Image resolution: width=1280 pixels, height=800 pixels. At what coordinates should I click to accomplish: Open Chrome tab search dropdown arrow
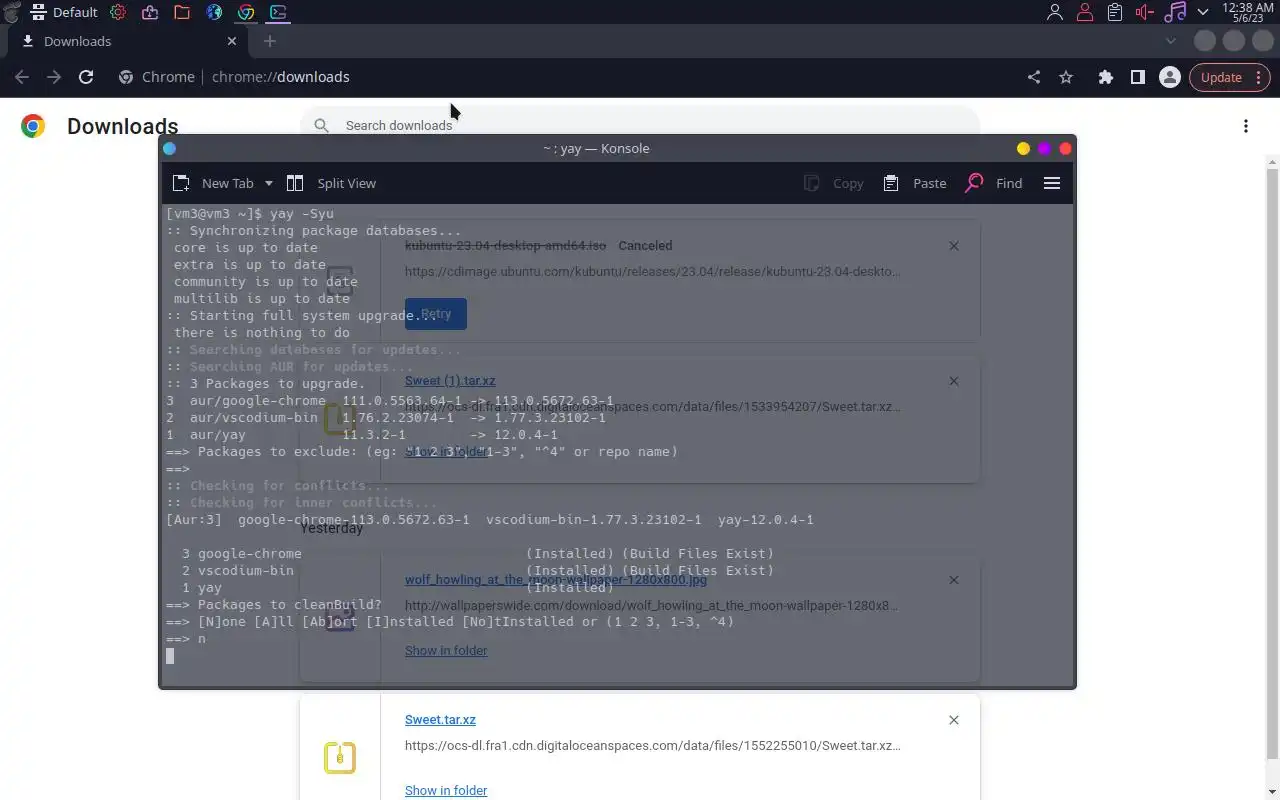point(1171,41)
